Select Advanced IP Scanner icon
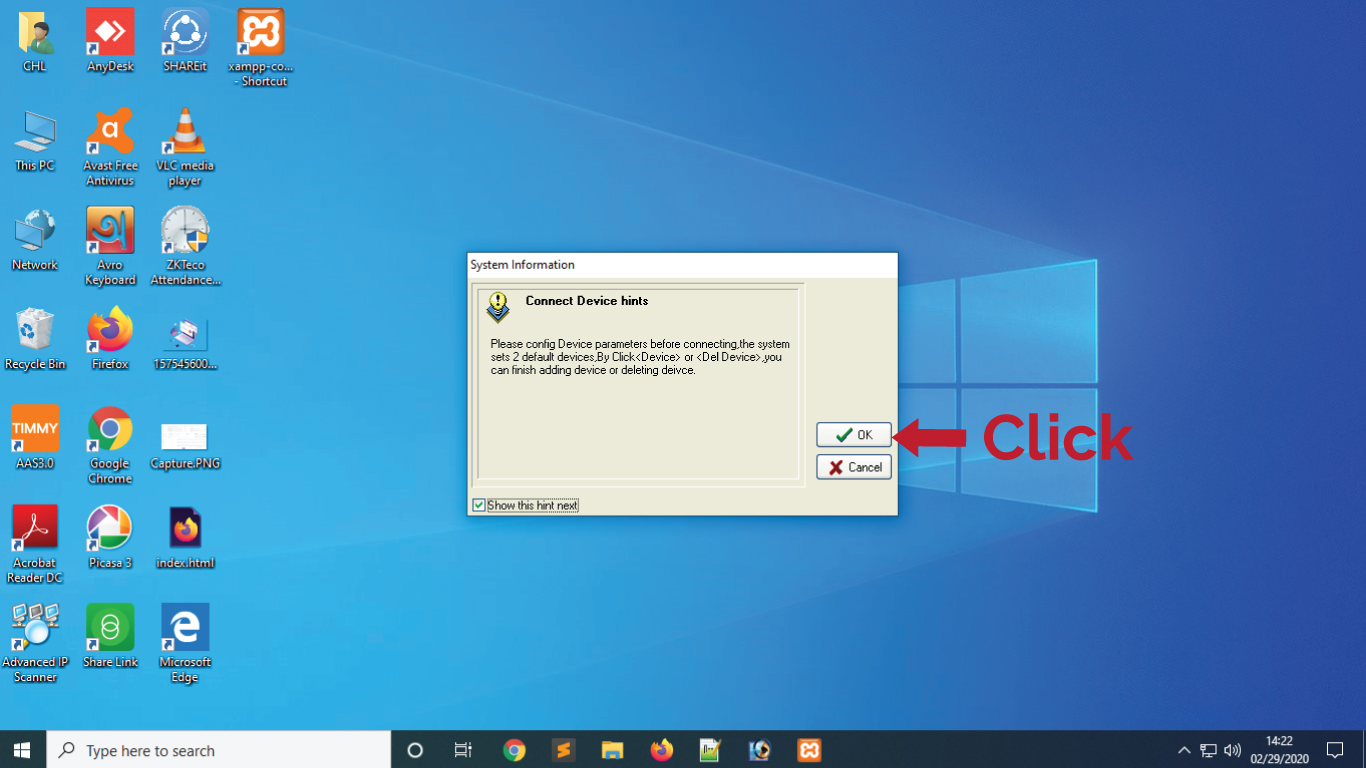The width and height of the screenshot is (1366, 768). (35, 643)
